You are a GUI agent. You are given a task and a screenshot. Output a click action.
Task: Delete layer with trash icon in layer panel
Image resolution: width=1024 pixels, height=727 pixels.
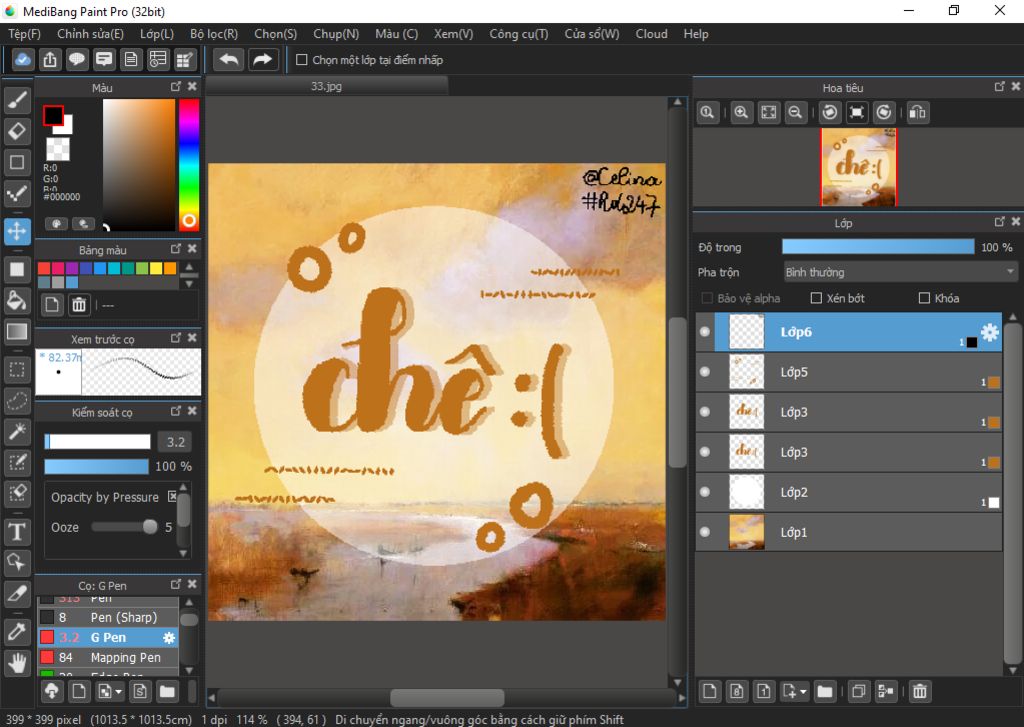tap(920, 691)
